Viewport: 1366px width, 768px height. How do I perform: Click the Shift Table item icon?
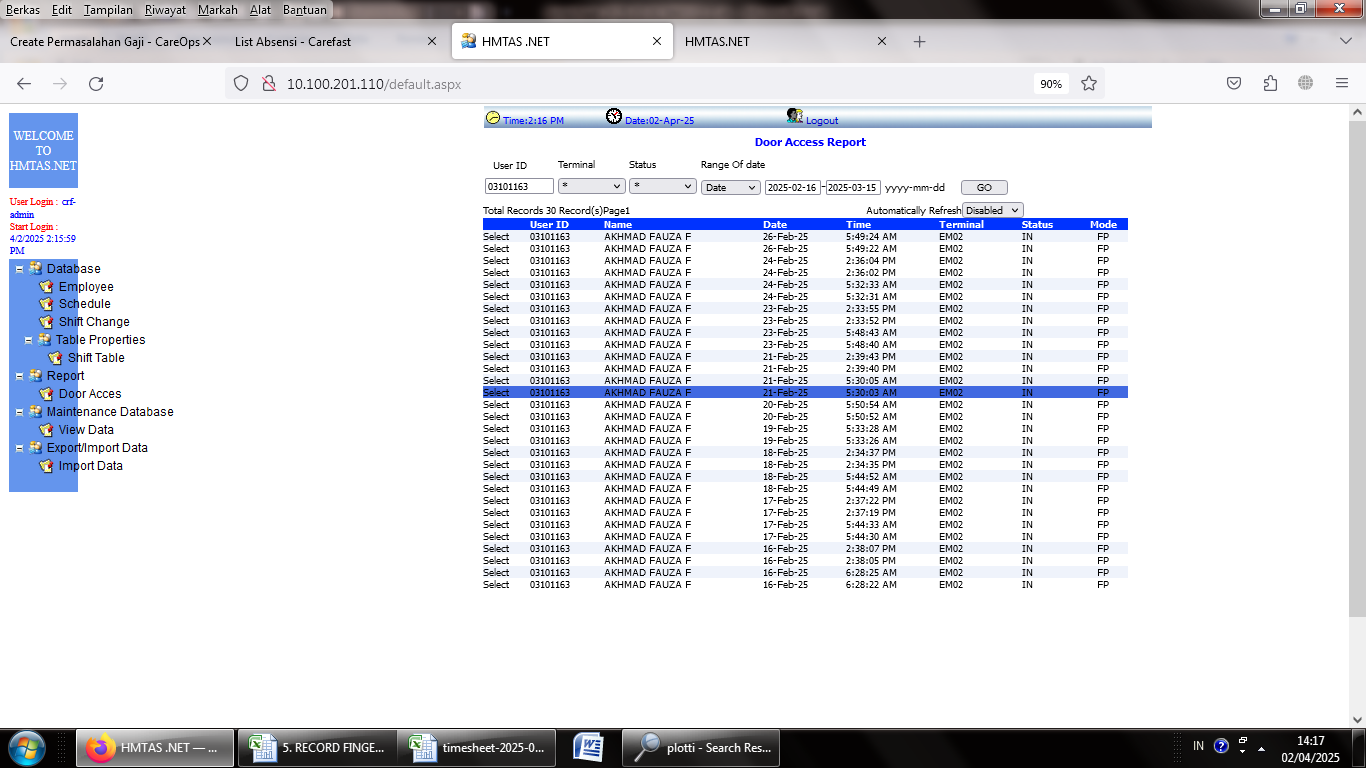[56, 358]
